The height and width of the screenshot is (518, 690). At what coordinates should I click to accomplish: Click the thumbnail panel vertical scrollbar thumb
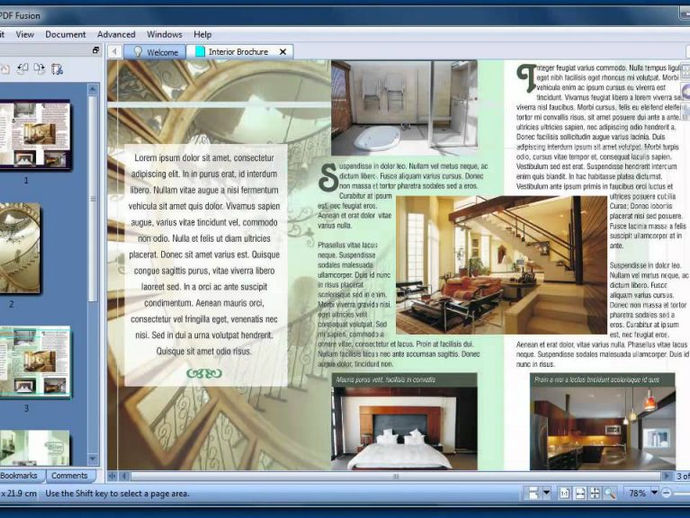[92, 198]
